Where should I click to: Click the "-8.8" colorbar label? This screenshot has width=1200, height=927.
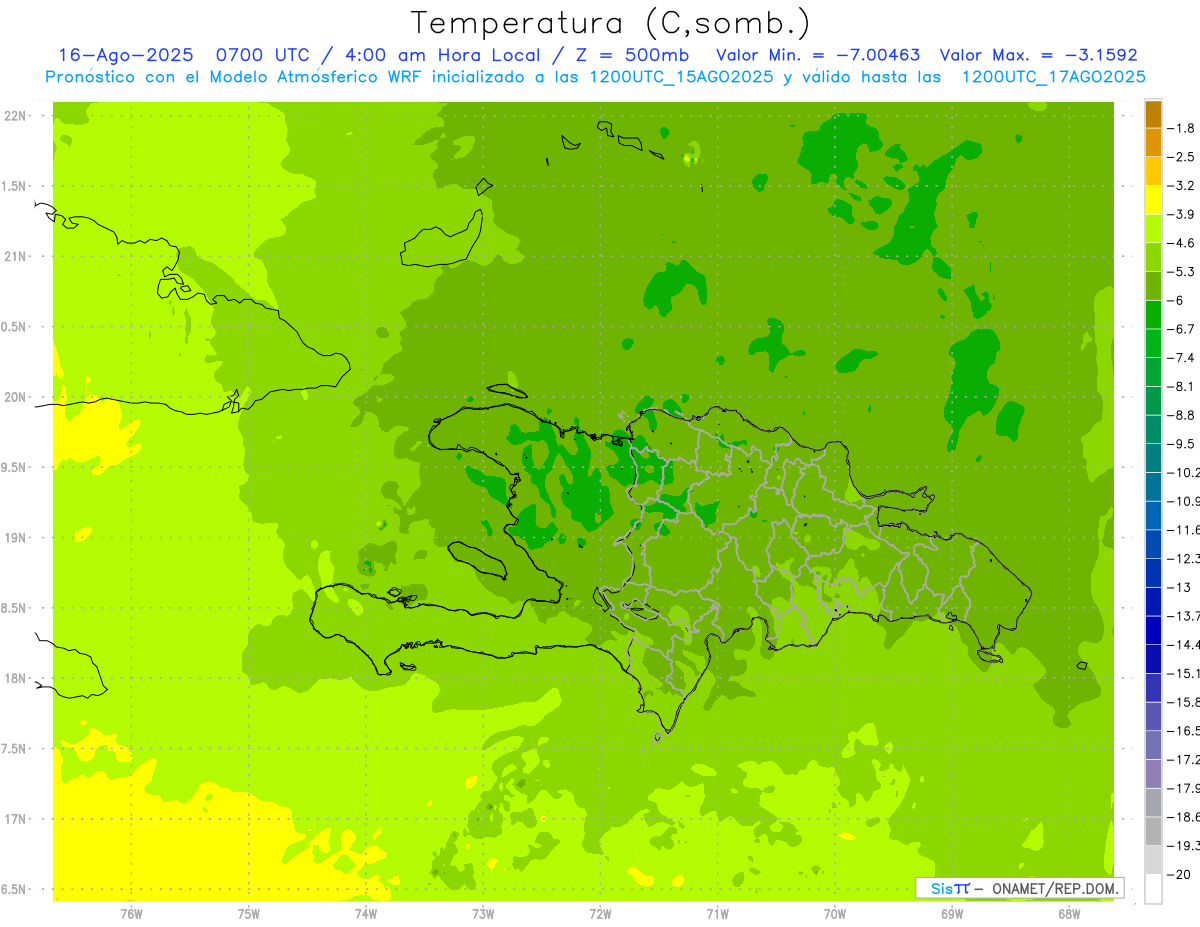coord(1181,415)
